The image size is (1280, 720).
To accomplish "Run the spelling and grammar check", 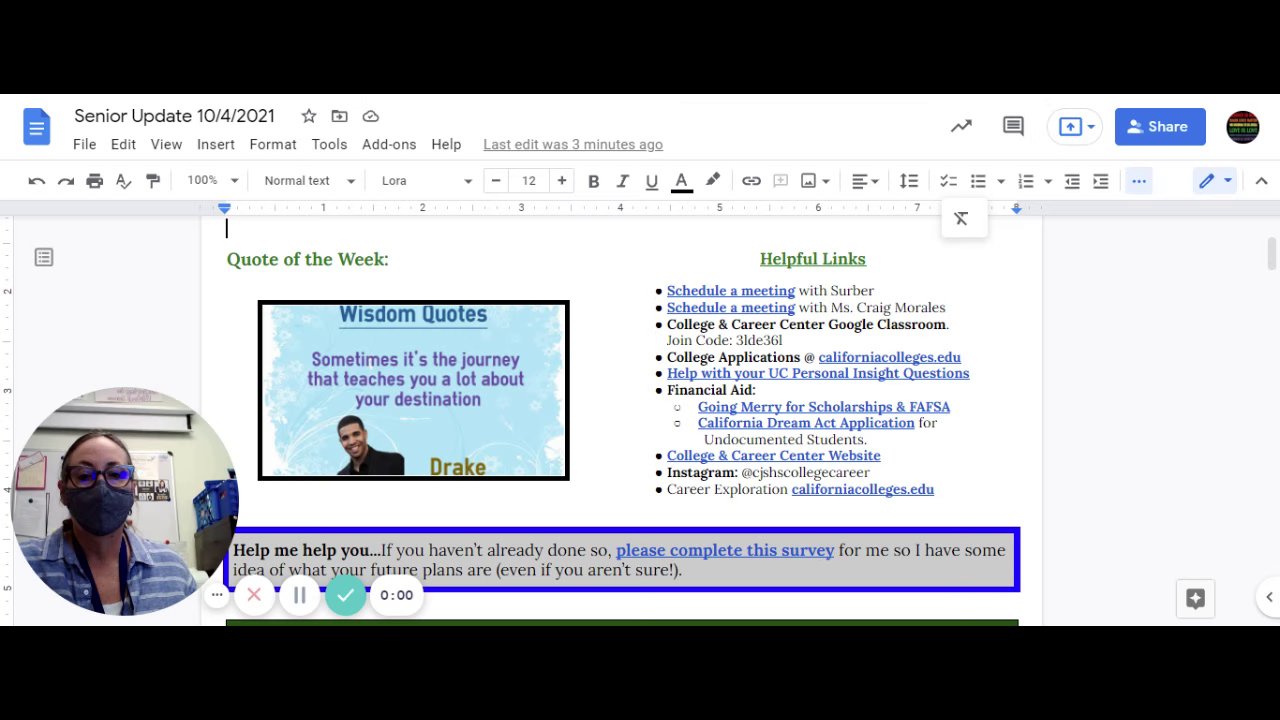I will coord(124,181).
